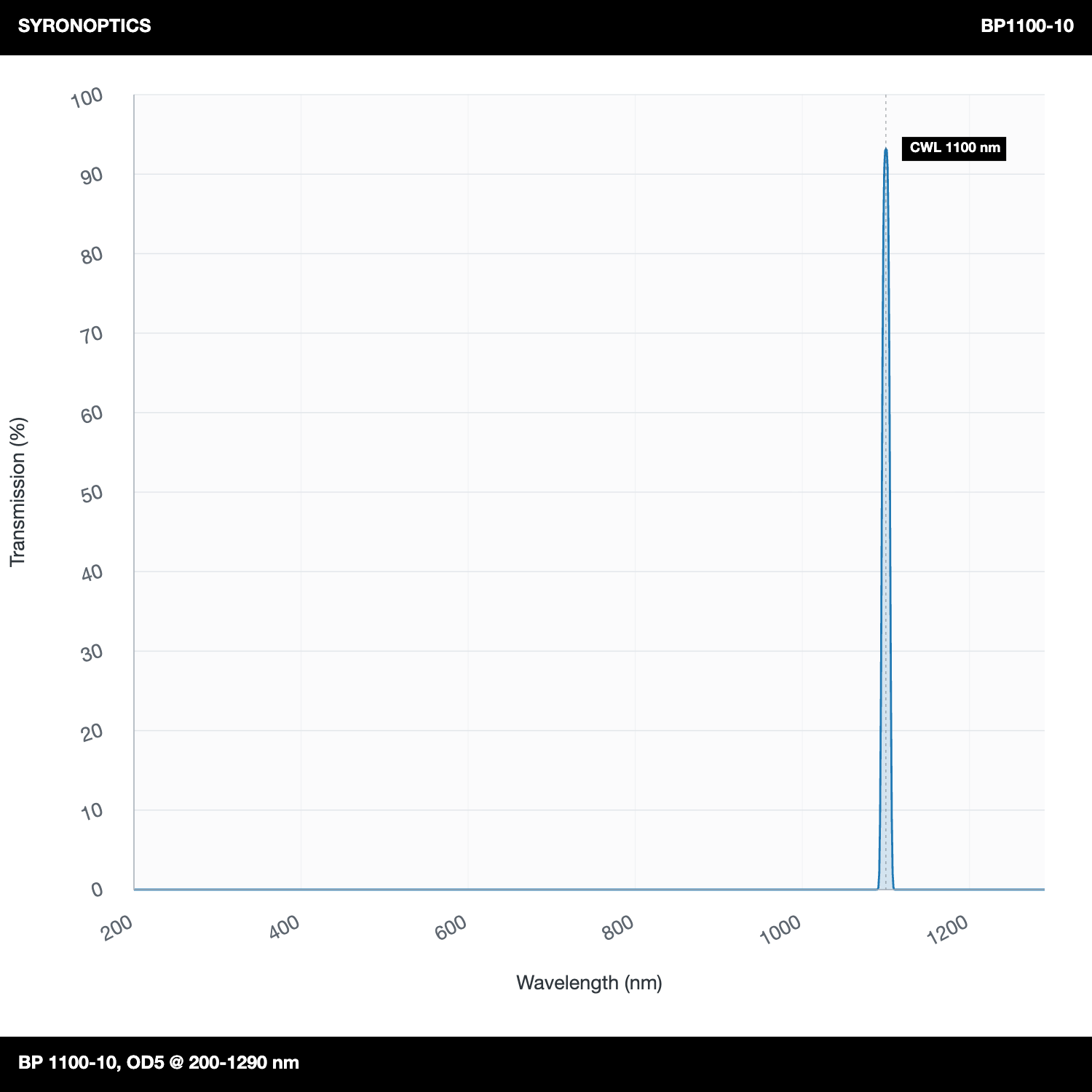The width and height of the screenshot is (1092, 1092).
Task: Click the 1200 wavelength tick label
Action: (947, 930)
